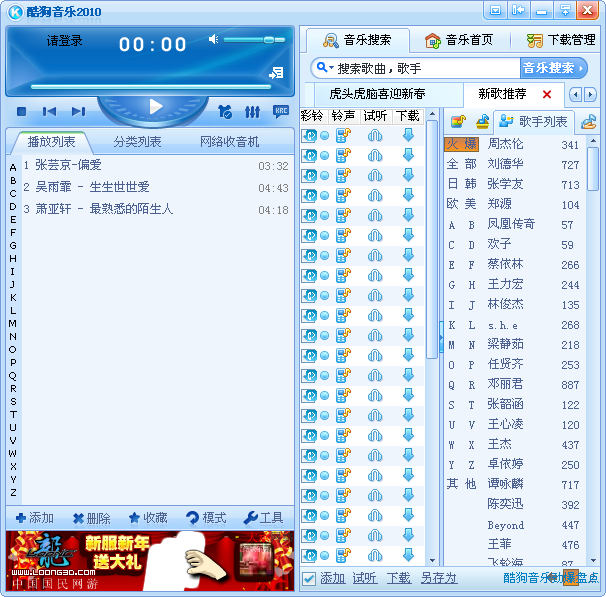This screenshot has width=606, height=597.
Task: Toggle the select-all checkbox beside 添加
Action: click(x=308, y=578)
